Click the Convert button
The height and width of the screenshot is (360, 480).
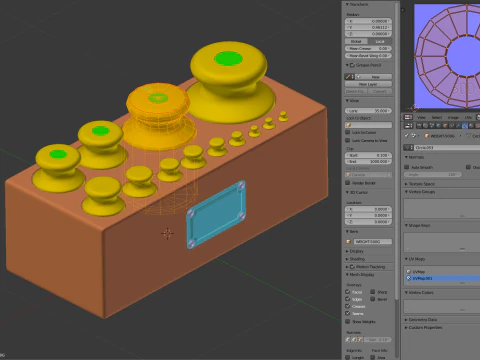click(x=380, y=91)
